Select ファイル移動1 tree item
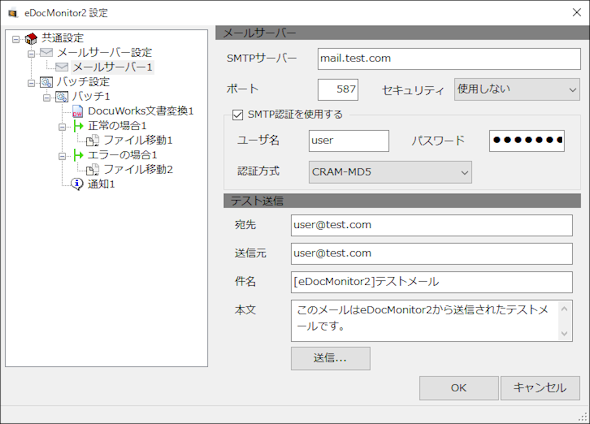The height and width of the screenshot is (424, 590). [138, 140]
